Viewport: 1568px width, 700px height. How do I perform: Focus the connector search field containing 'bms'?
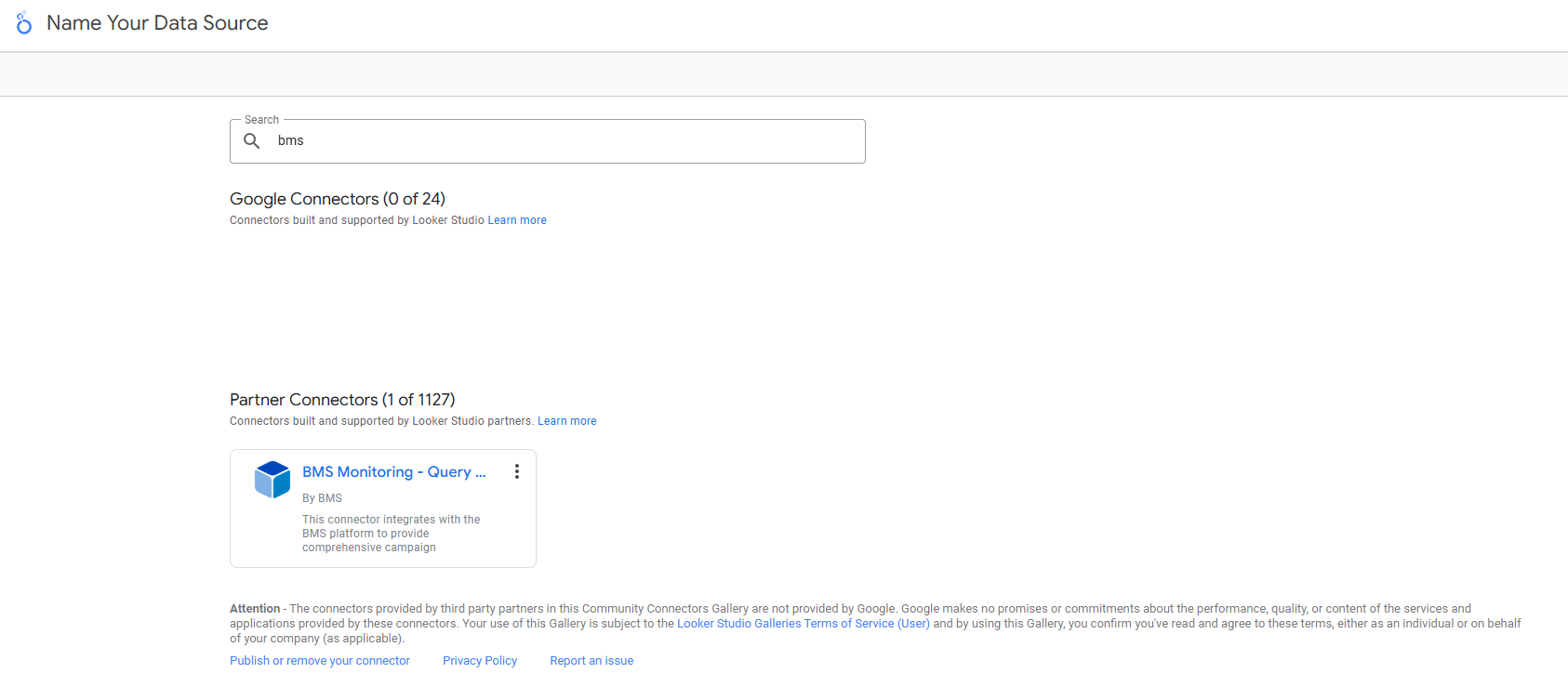558,141
